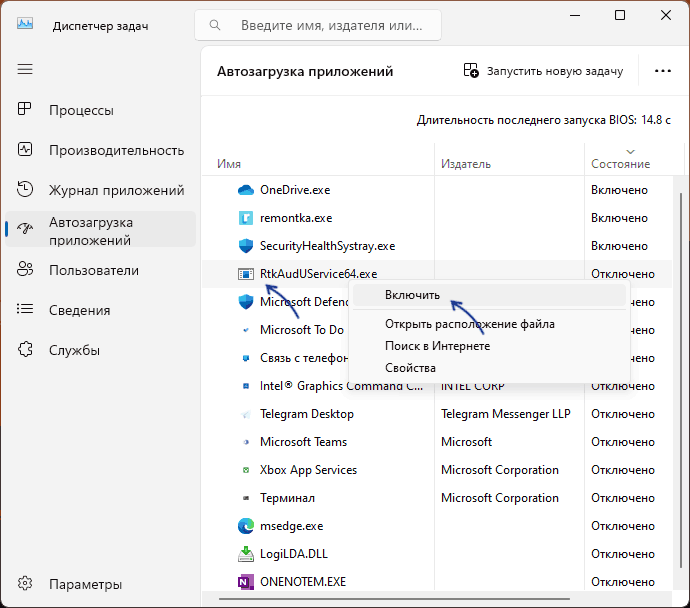Screen dimensions: 690x608
Task: Click the search field
Action: coord(318,25)
